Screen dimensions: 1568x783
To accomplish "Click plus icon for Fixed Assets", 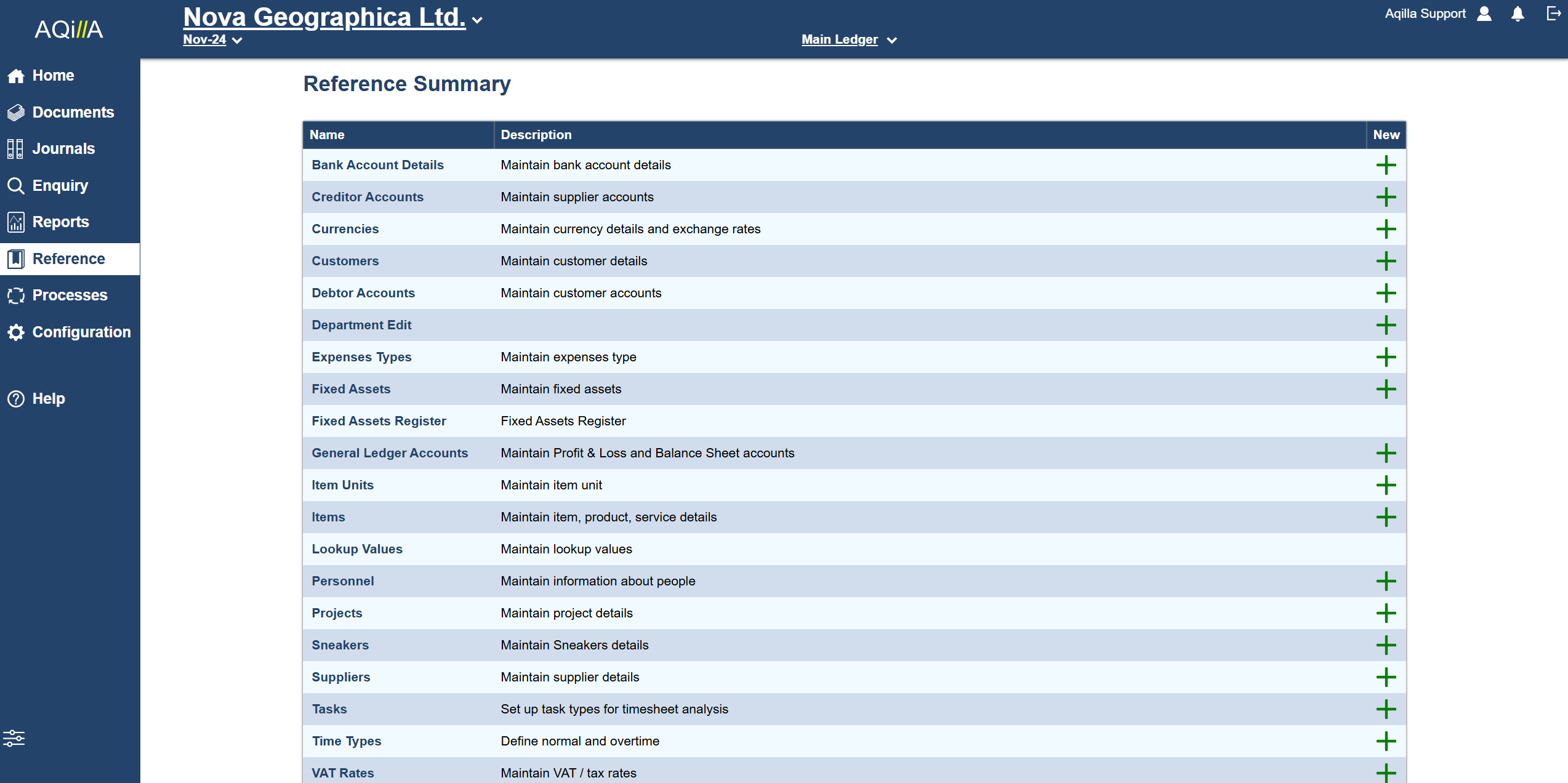I will (x=1386, y=389).
